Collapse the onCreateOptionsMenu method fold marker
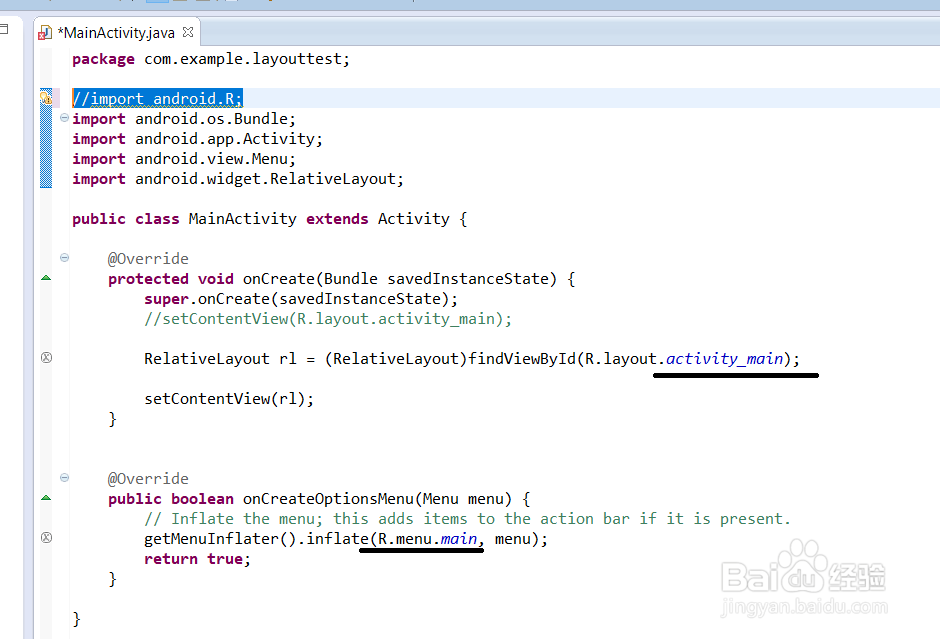940x639 pixels. (x=64, y=478)
